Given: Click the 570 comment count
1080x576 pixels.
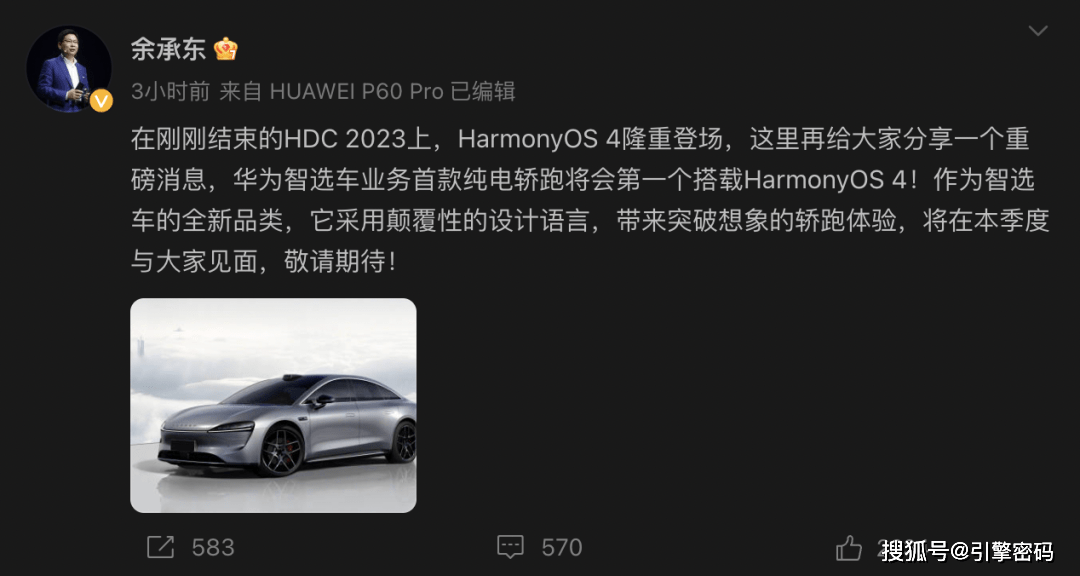Looking at the screenshot, I should tap(562, 548).
